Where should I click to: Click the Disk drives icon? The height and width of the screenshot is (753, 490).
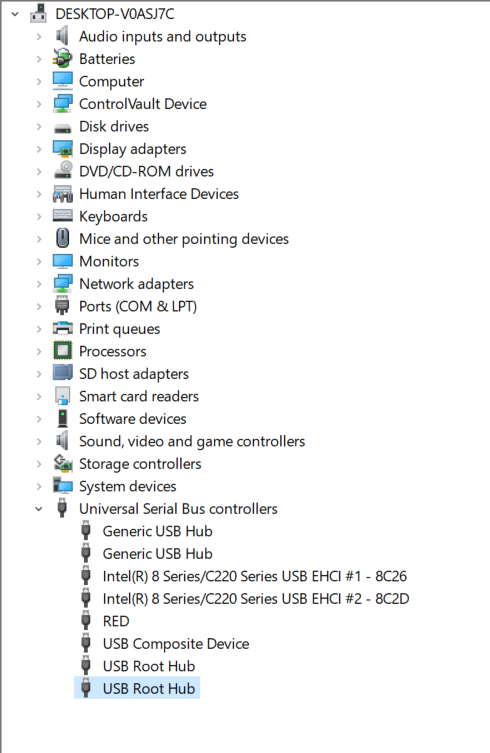point(62,127)
